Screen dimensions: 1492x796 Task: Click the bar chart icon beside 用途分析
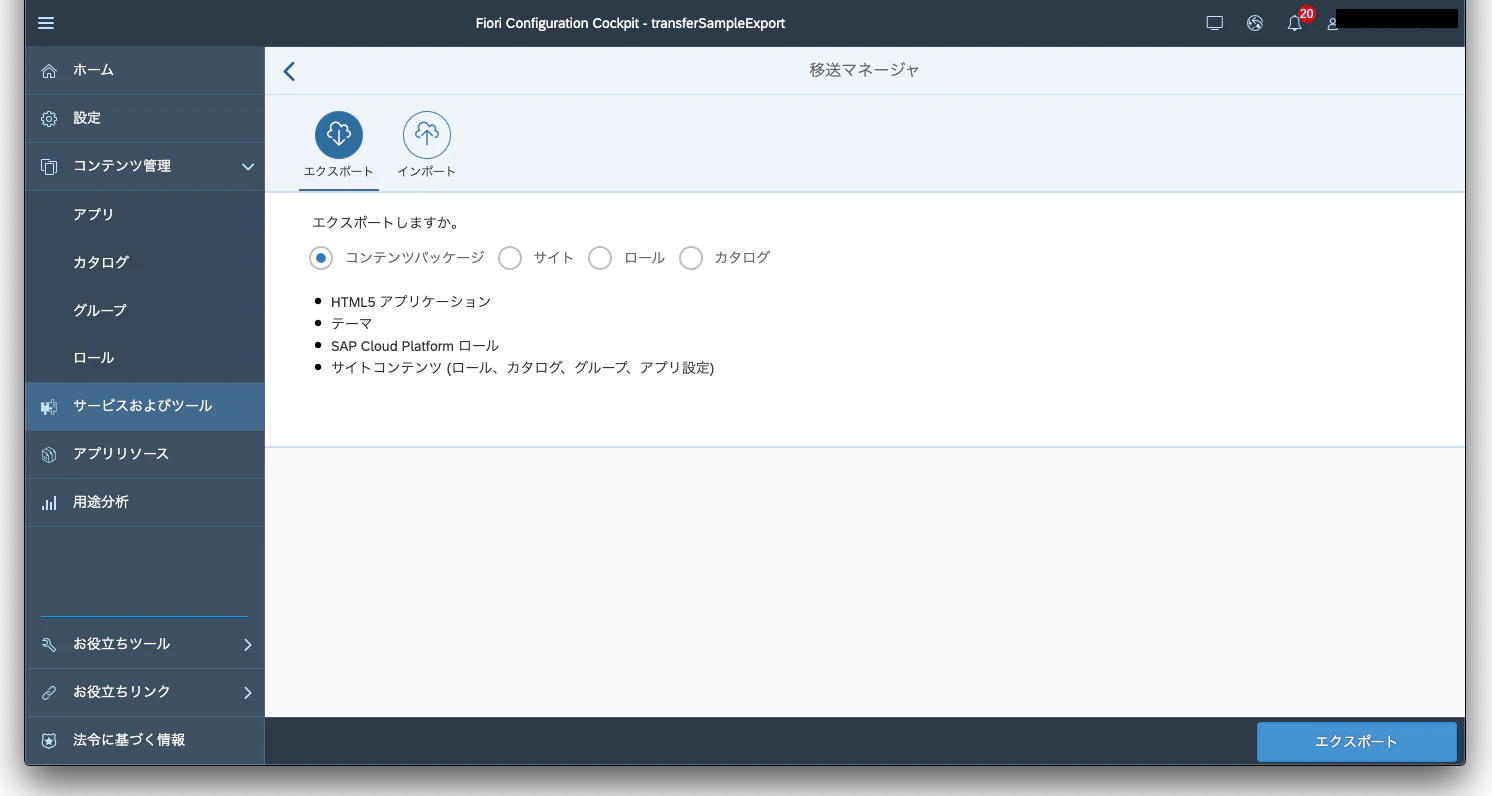(x=48, y=503)
